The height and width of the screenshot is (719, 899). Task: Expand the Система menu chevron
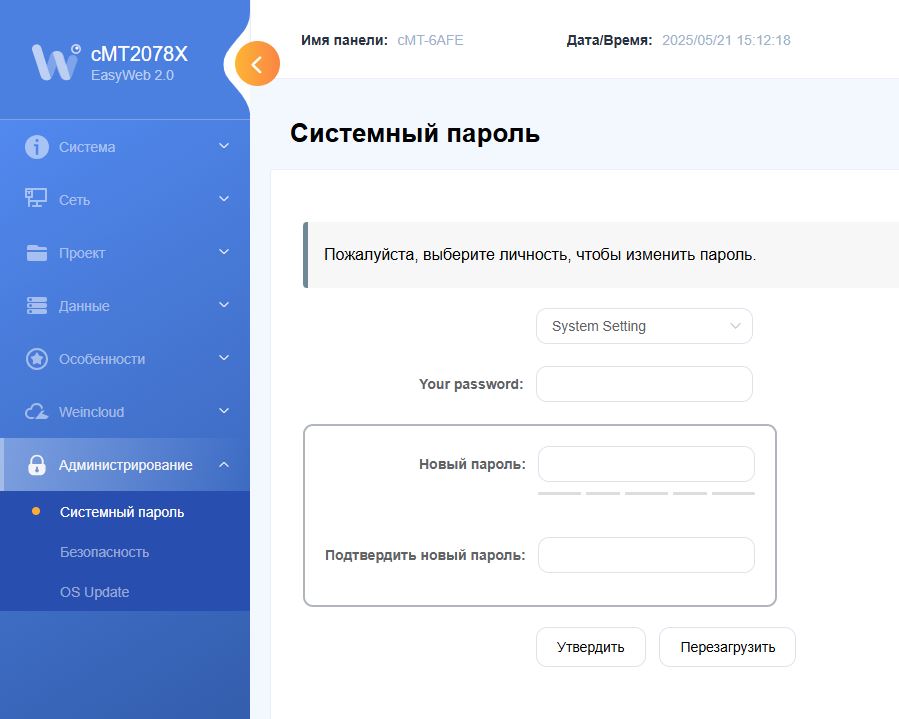(x=224, y=147)
